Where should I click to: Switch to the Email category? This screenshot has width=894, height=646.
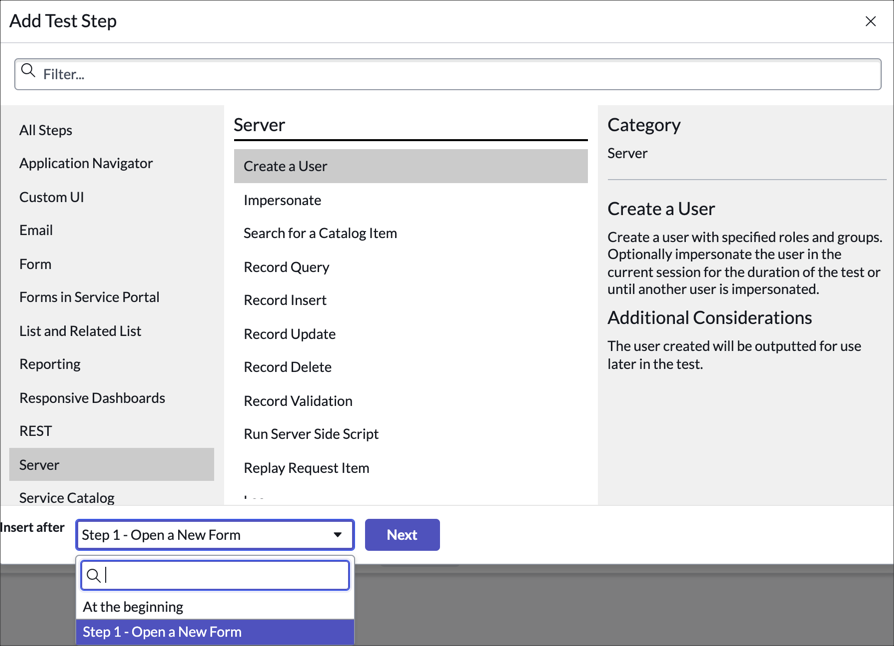(x=36, y=230)
